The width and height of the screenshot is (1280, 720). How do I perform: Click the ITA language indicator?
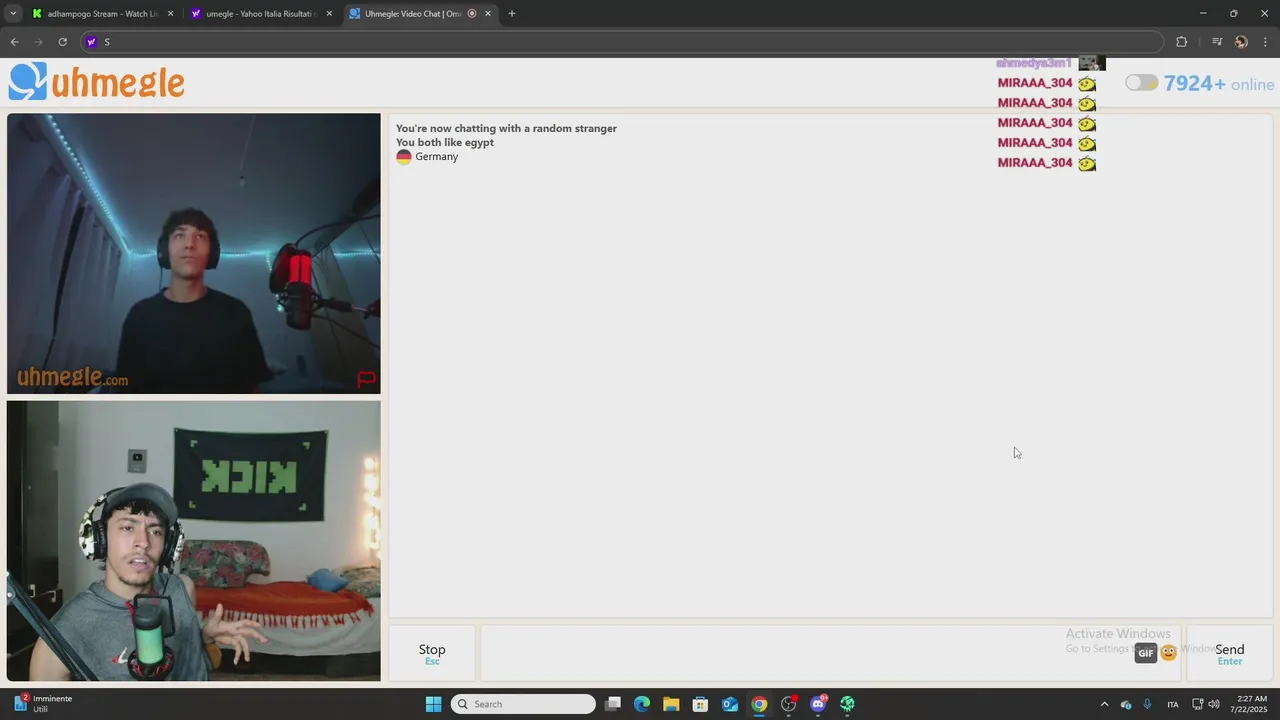coord(1173,704)
